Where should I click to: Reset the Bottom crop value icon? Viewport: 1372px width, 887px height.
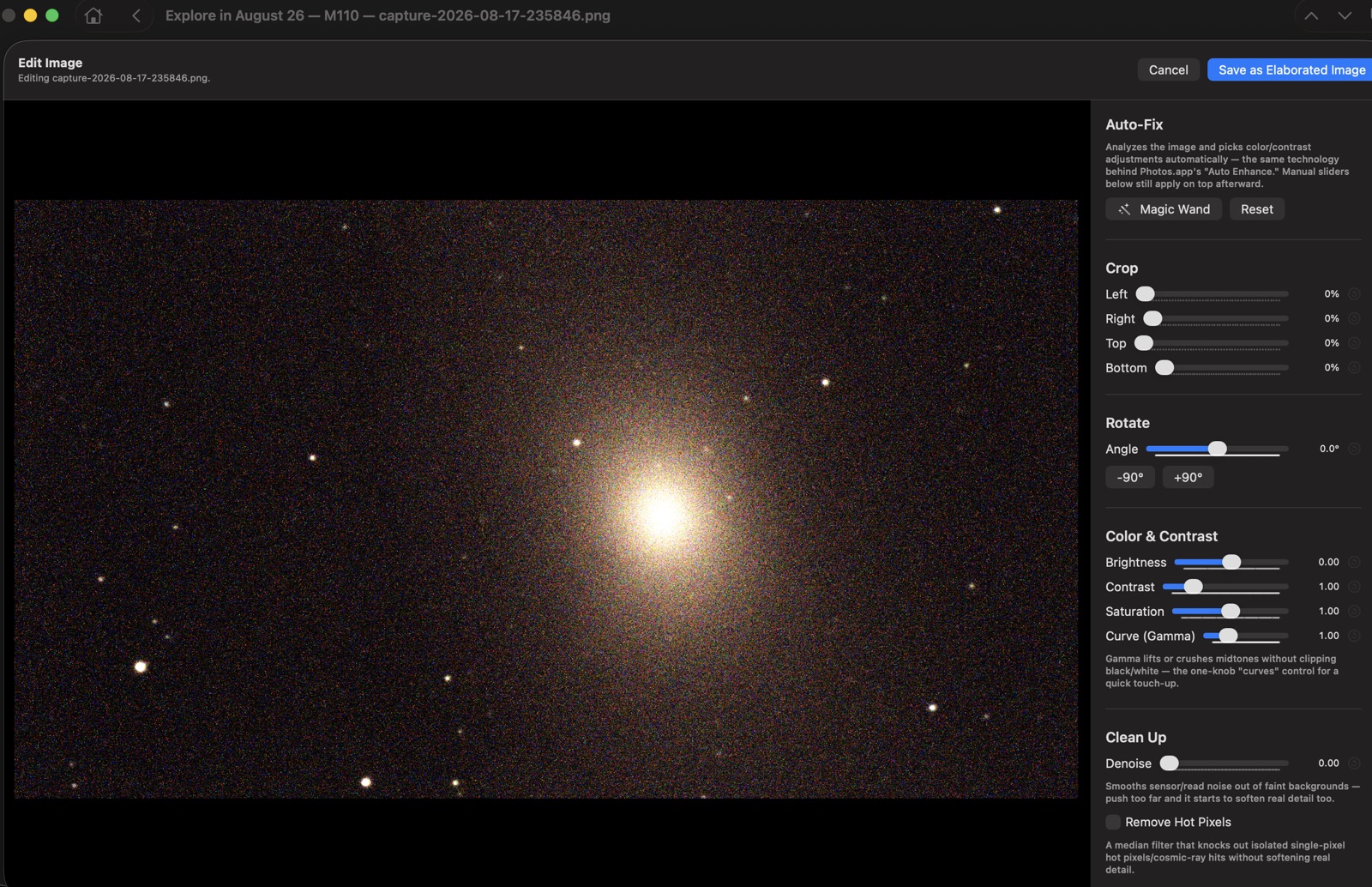pos(1354,367)
